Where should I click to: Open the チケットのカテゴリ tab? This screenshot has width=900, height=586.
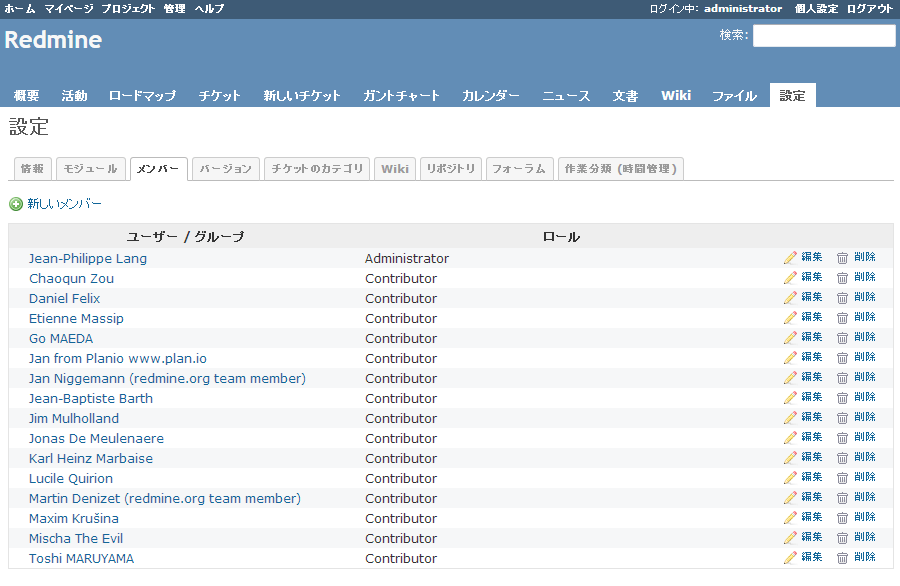(x=317, y=169)
